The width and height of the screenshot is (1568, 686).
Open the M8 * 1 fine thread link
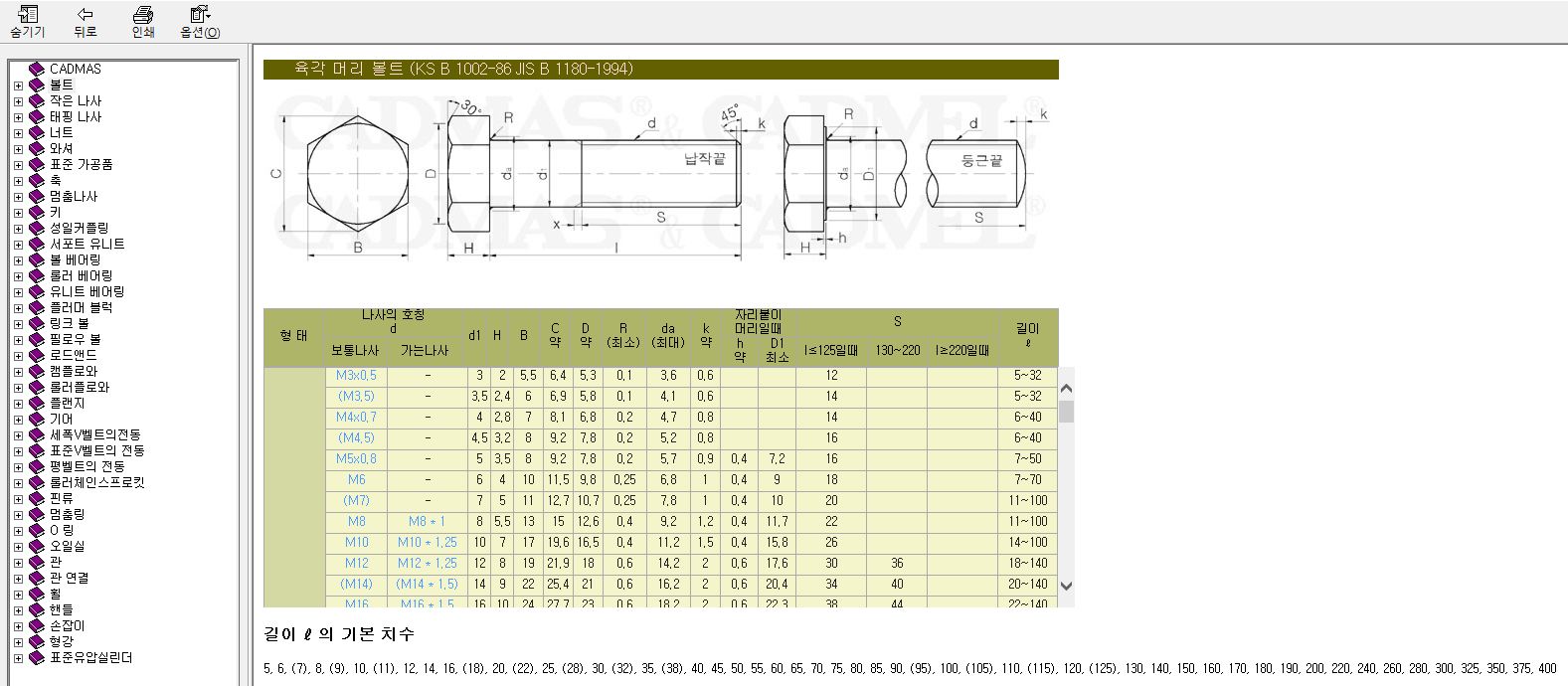(428, 522)
